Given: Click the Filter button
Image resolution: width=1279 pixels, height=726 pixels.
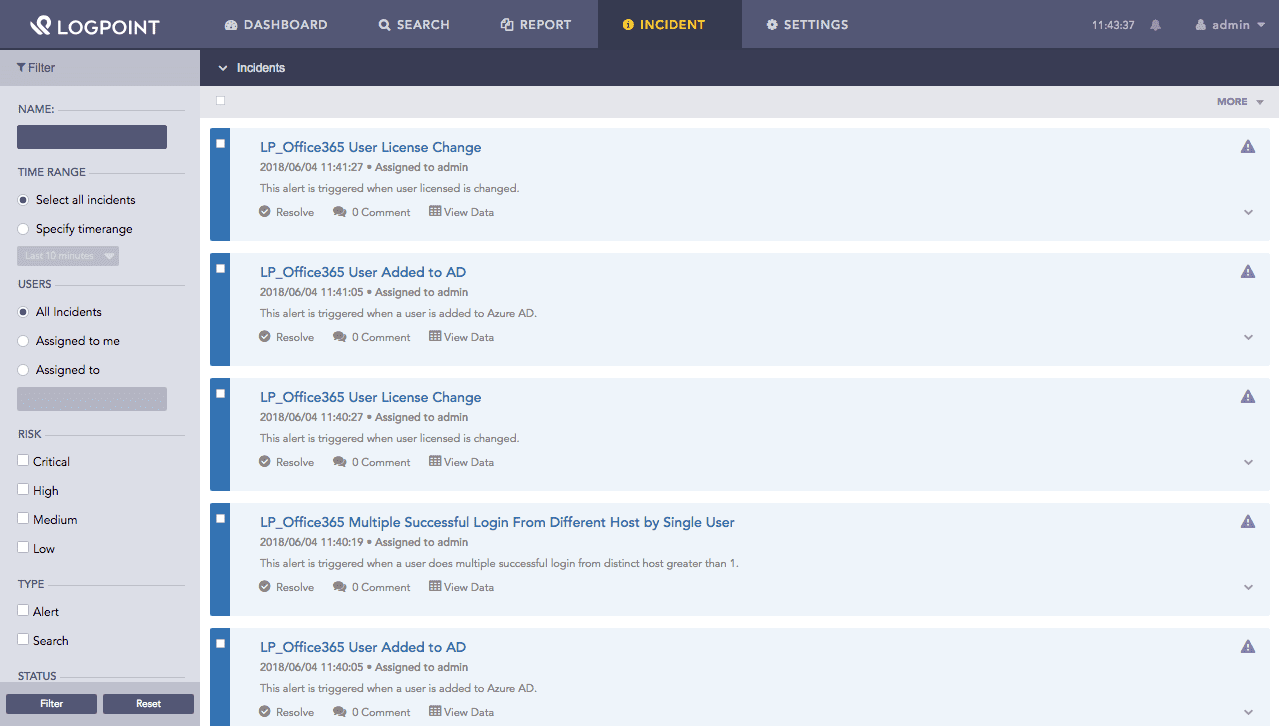Looking at the screenshot, I should point(52,704).
